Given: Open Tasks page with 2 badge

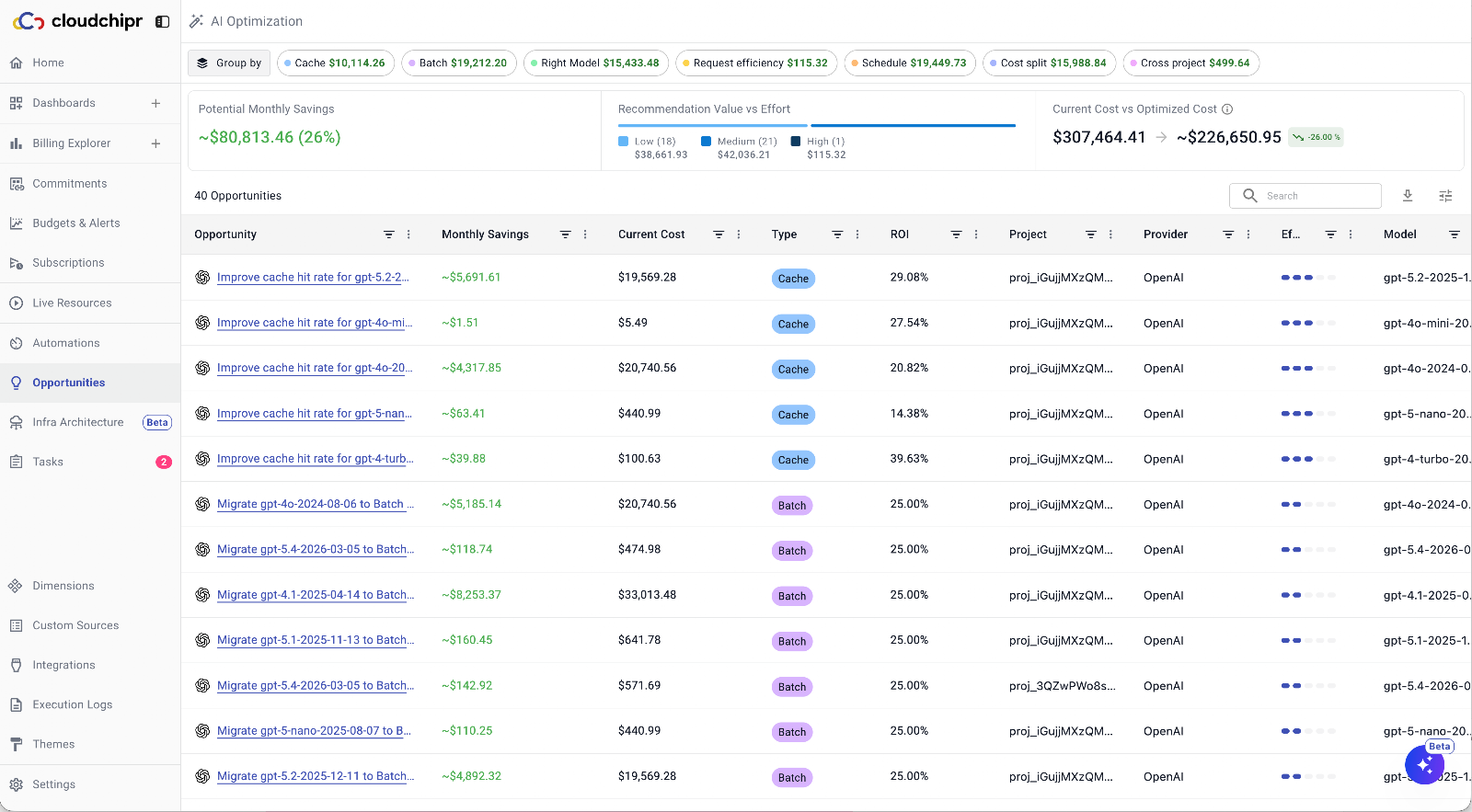Looking at the screenshot, I should tap(90, 462).
